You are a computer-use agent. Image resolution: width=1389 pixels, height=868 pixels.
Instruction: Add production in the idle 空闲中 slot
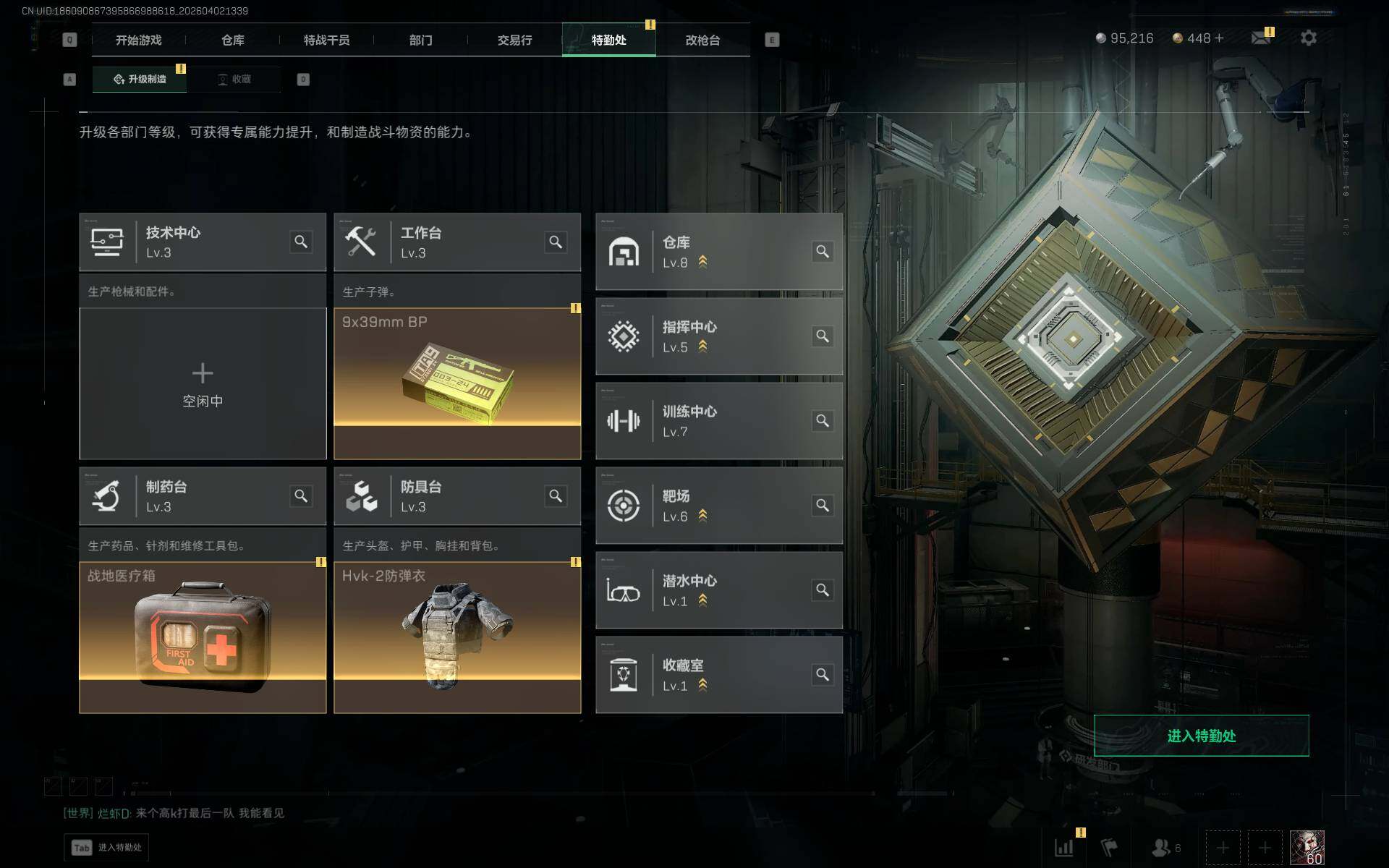click(203, 383)
